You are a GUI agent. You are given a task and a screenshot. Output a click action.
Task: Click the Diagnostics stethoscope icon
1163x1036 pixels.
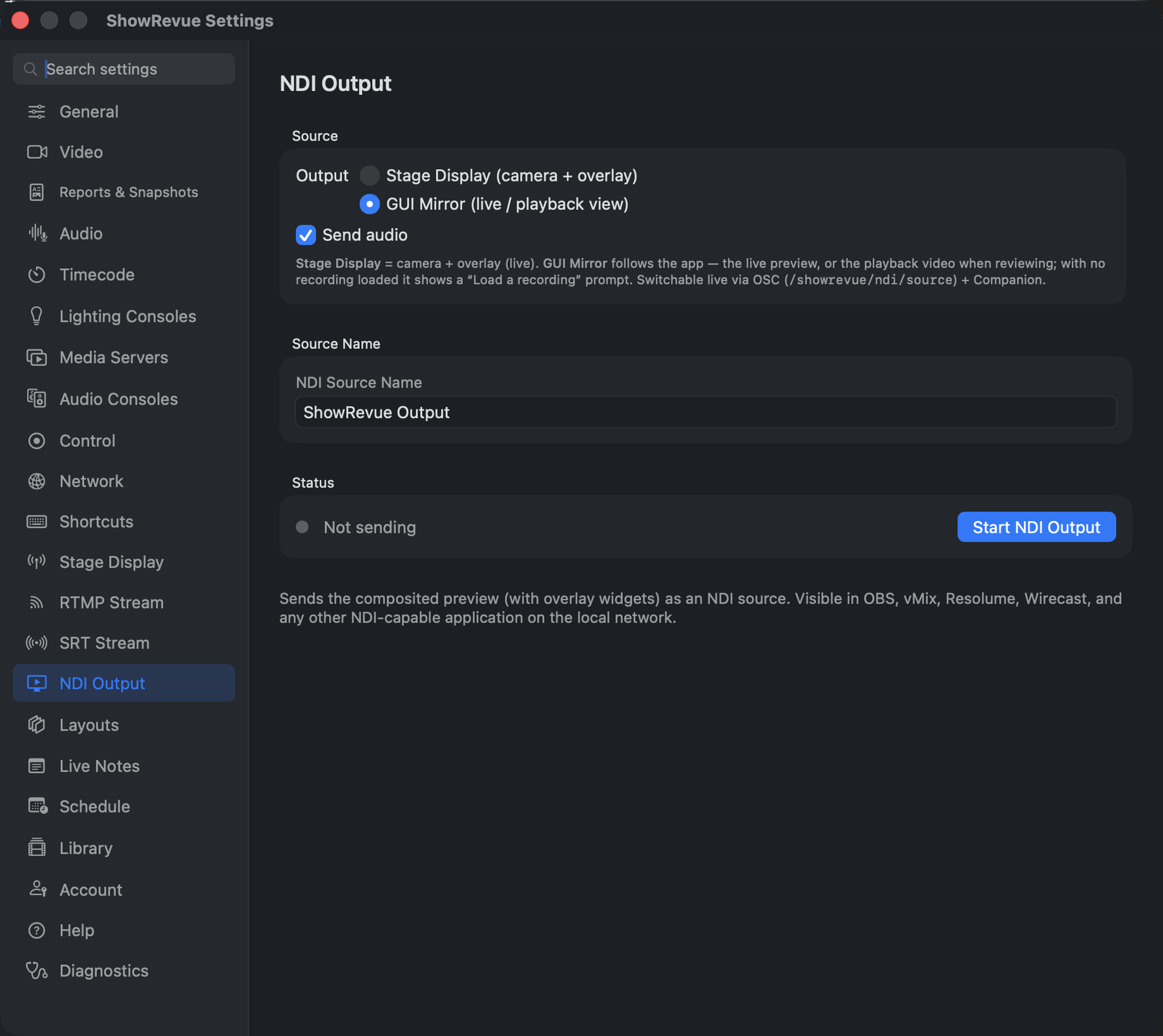[37, 970]
